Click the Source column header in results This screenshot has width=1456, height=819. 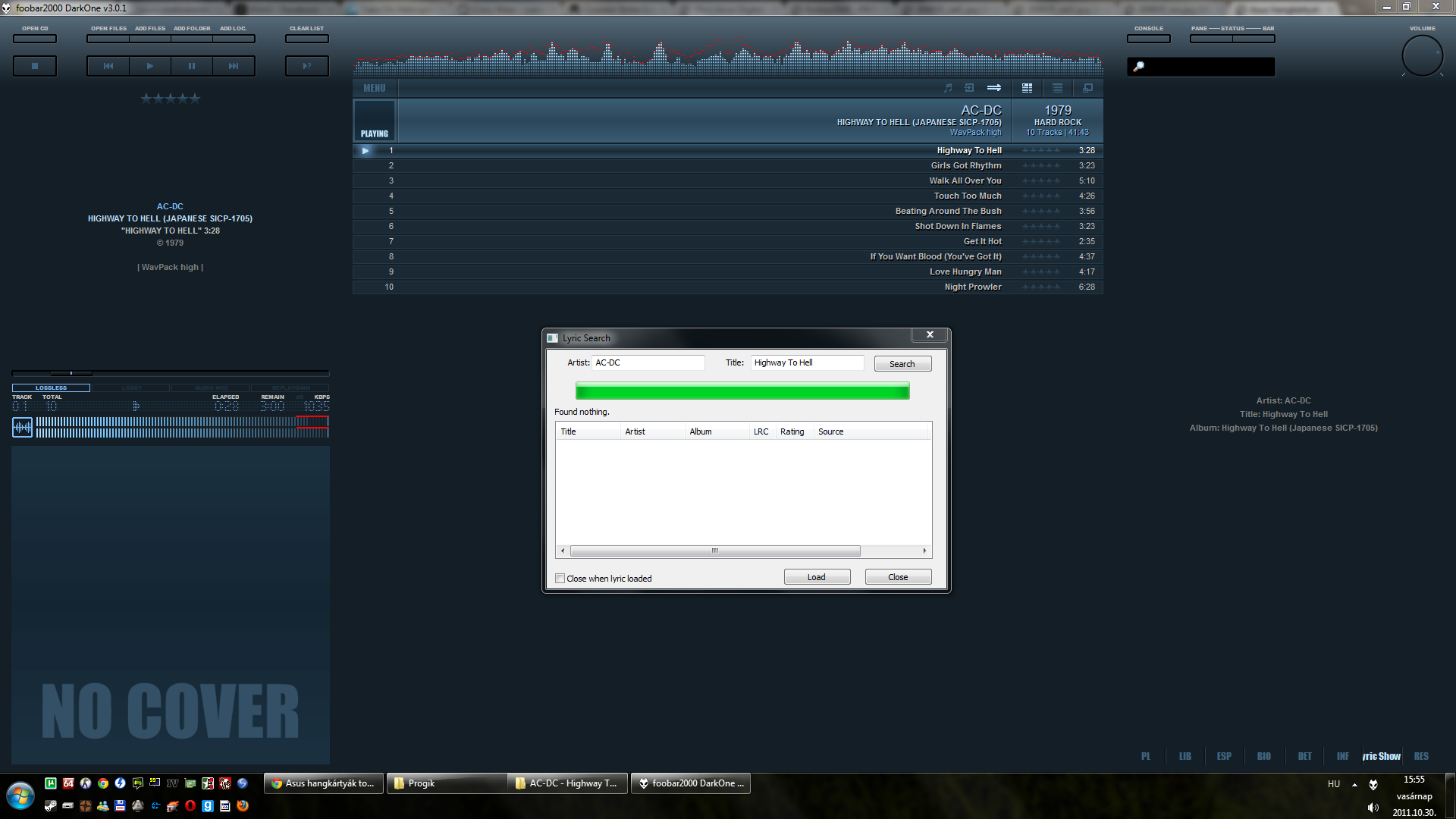(x=871, y=431)
